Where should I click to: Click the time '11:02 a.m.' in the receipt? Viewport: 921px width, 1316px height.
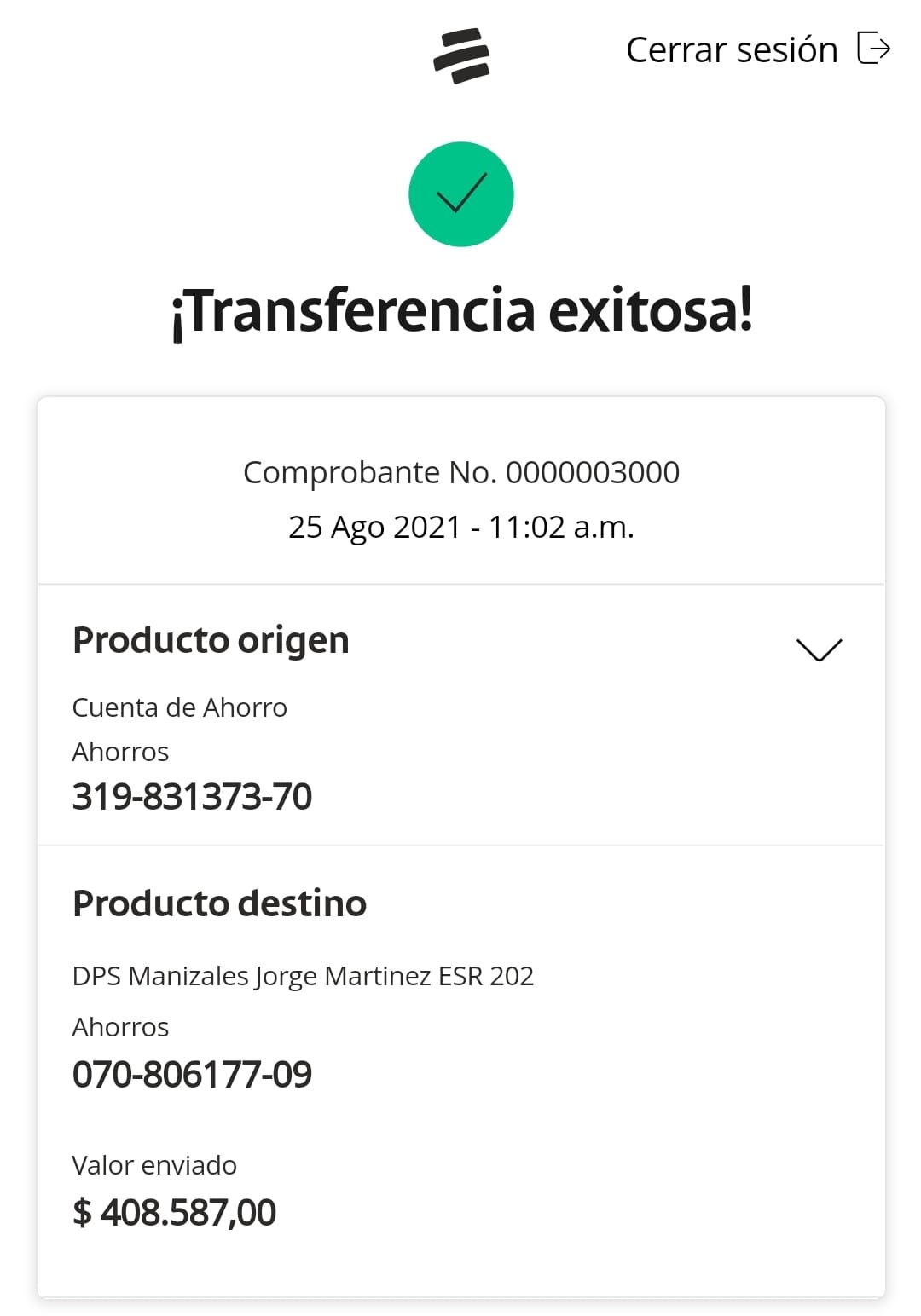(x=561, y=527)
